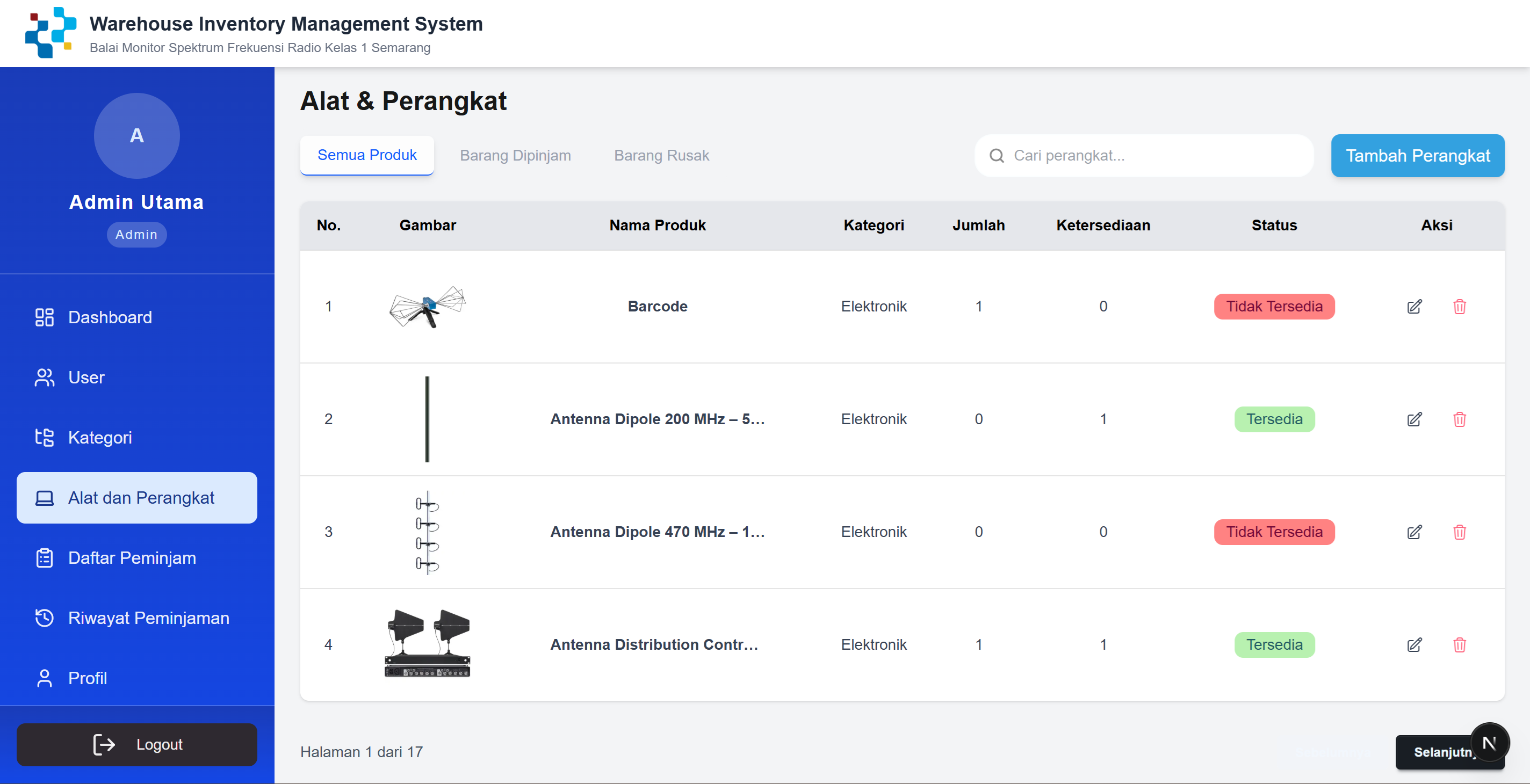Delete Antenna Distribution Controller with trash icon
This screenshot has height=784, width=1530.
tap(1459, 644)
